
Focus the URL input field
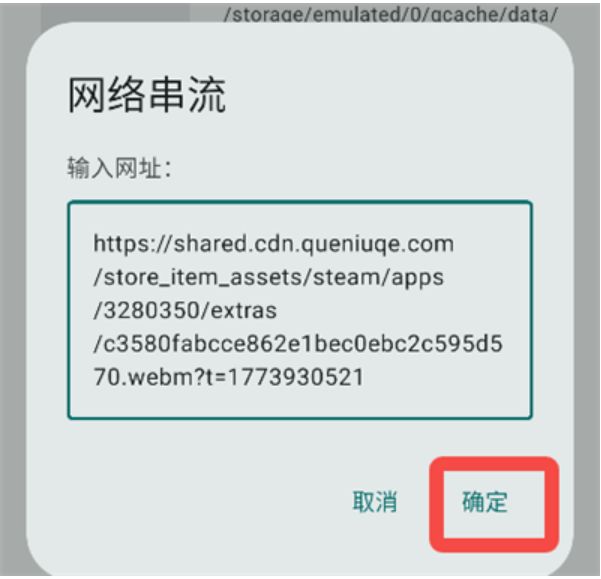[300, 310]
